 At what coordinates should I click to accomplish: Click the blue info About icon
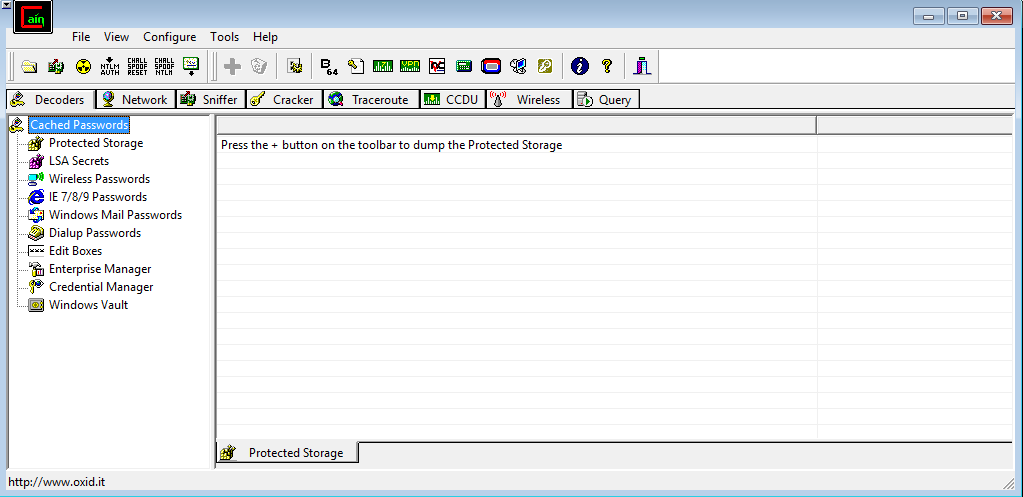(x=579, y=67)
